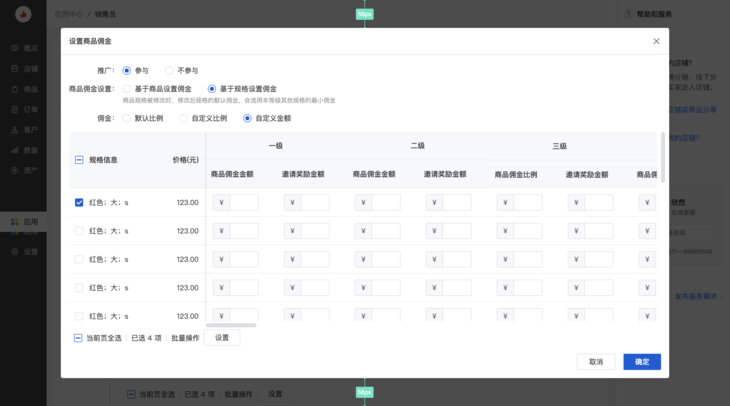
Task: Open the 数据 data sidebar icon
Action: tap(15, 150)
